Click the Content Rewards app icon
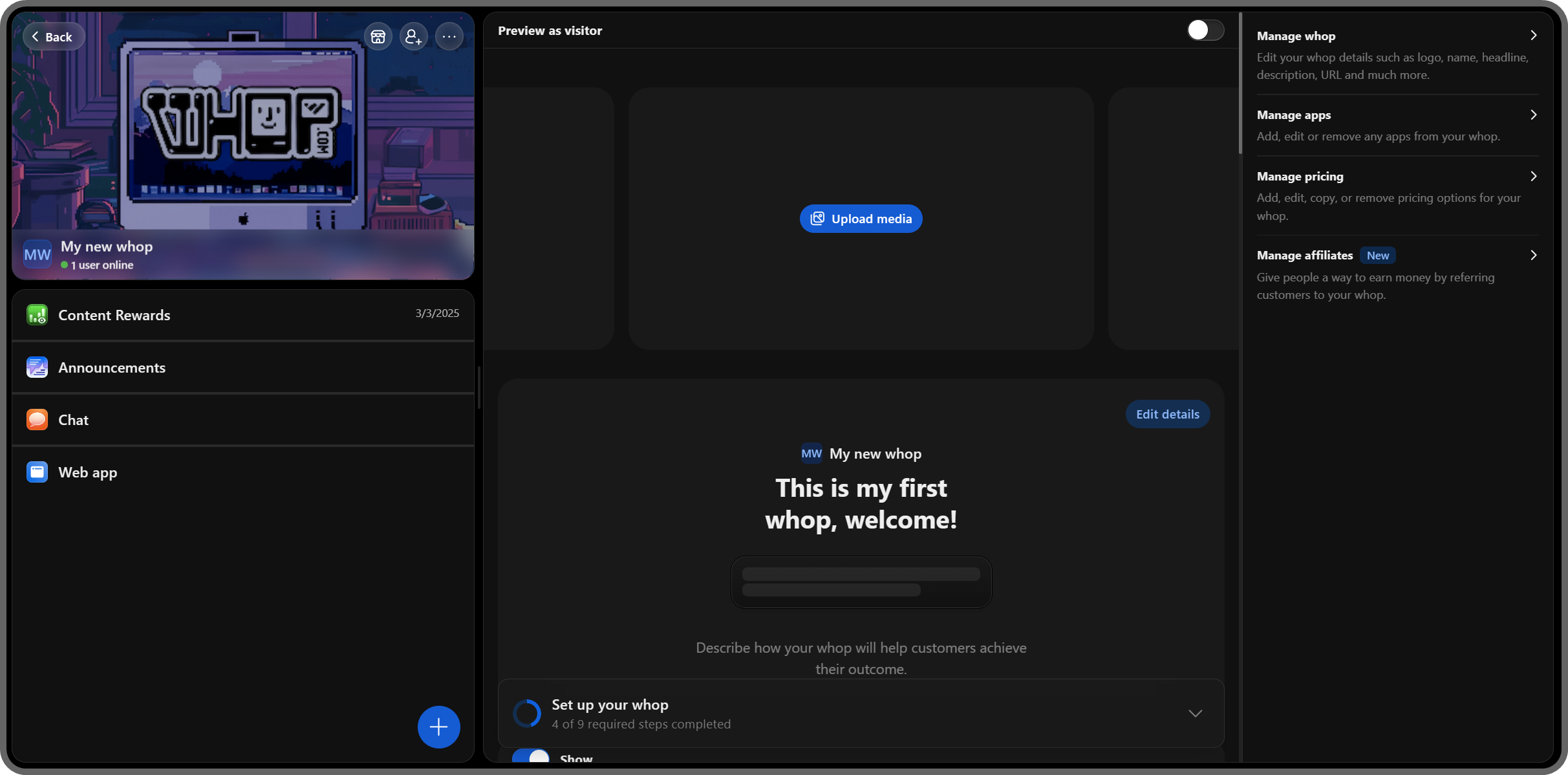The width and height of the screenshot is (1568, 775). pyautogui.click(x=37, y=315)
